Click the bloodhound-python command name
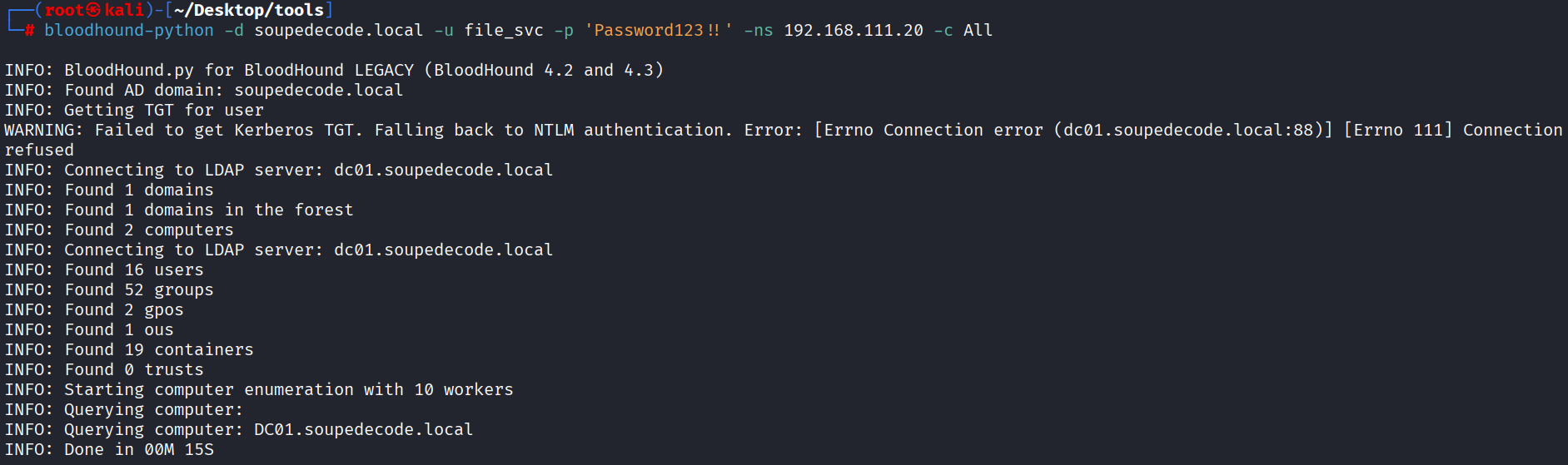1568x465 pixels. coord(129,31)
